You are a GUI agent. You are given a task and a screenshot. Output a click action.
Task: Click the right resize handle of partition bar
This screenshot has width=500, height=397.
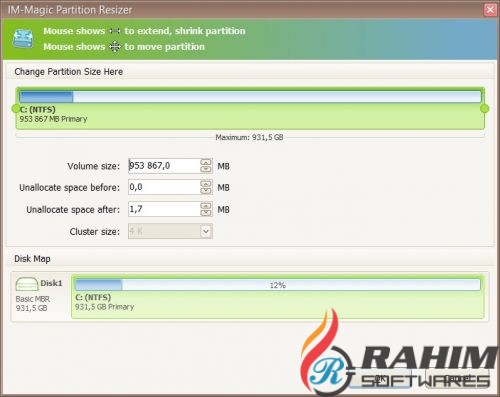(485, 108)
